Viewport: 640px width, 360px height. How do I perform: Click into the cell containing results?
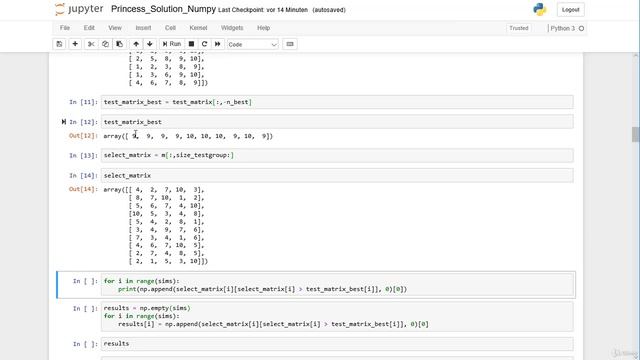point(337,344)
